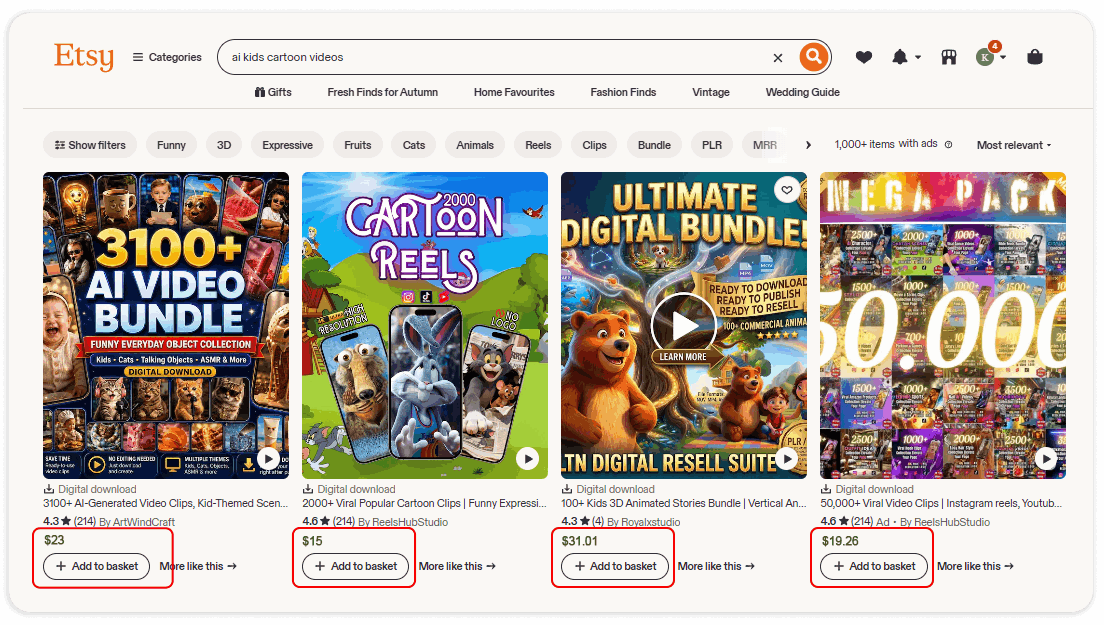Click small play icon at bottom of Ultimate Digital Bundle
1104x625 pixels.
click(786, 459)
